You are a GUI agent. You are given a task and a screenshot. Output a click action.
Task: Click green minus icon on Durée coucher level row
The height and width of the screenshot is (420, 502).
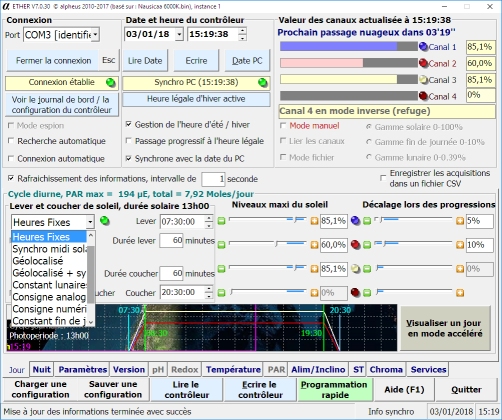(222, 269)
